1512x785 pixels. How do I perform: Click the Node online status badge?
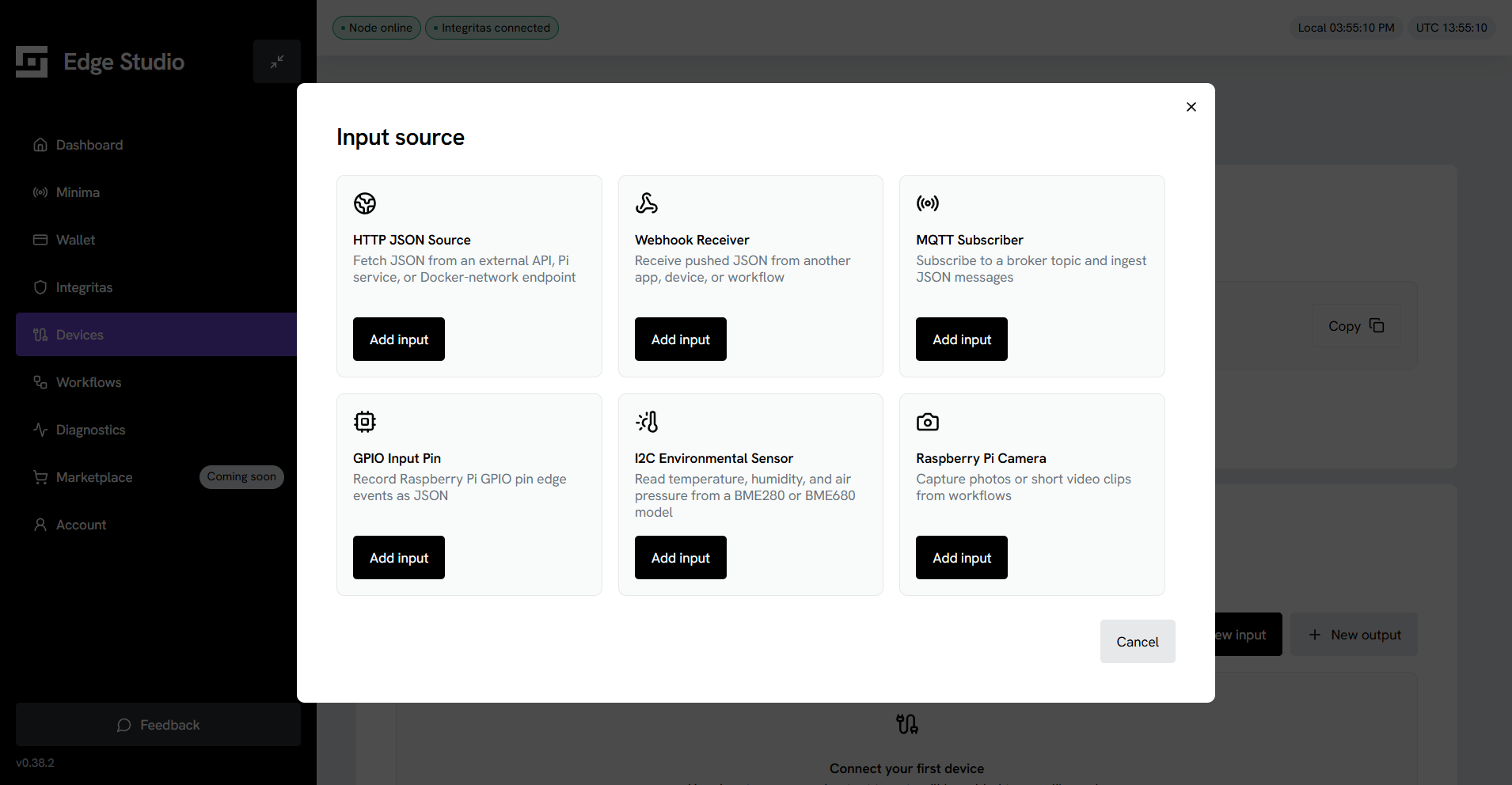point(377,28)
